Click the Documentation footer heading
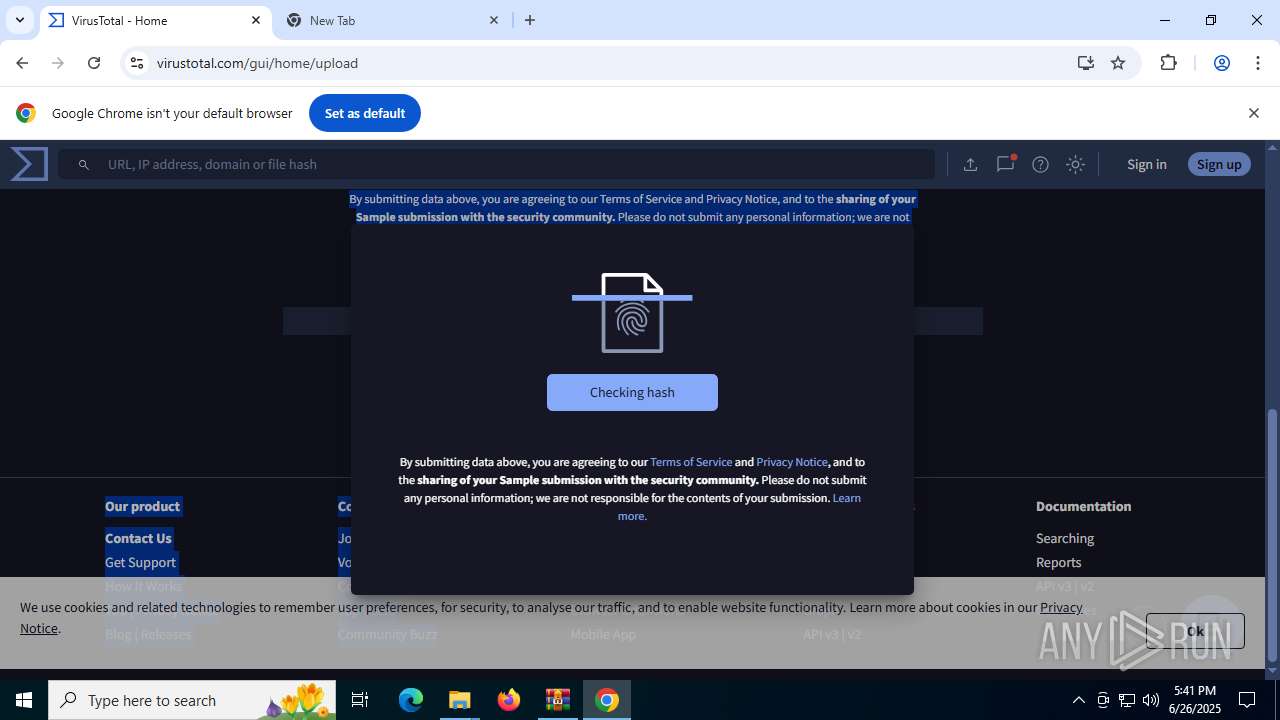 pos(1083,506)
